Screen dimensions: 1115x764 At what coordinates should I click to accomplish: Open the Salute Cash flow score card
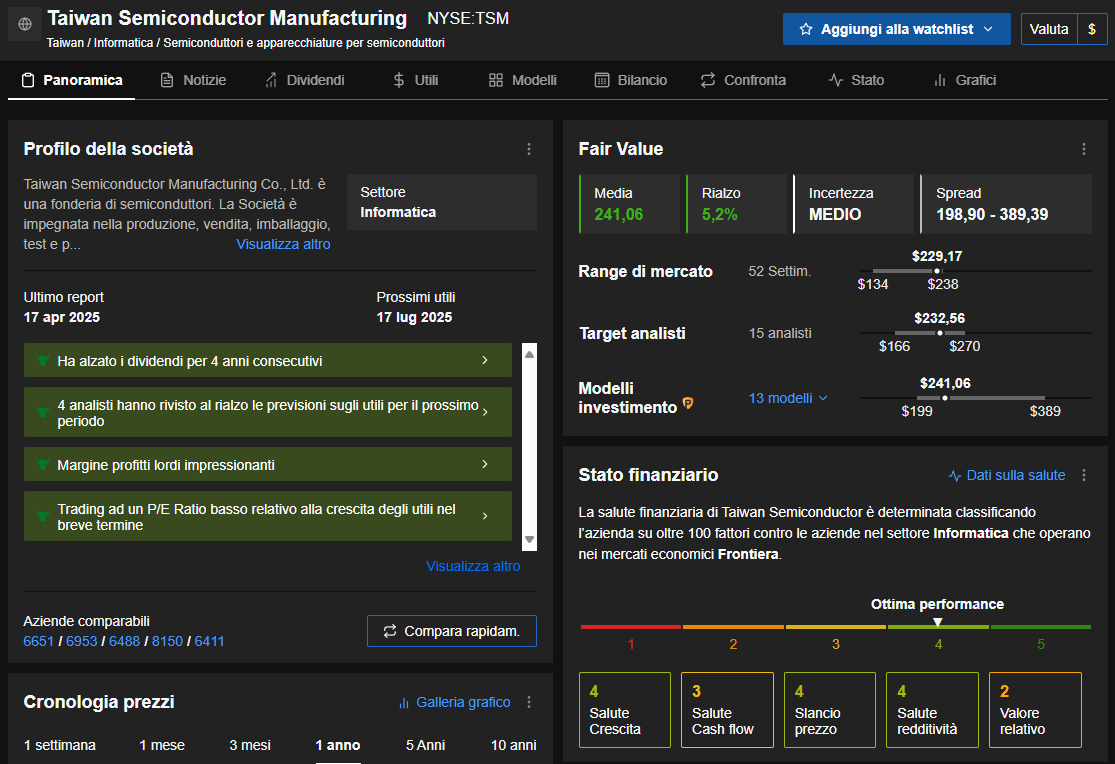[727, 710]
